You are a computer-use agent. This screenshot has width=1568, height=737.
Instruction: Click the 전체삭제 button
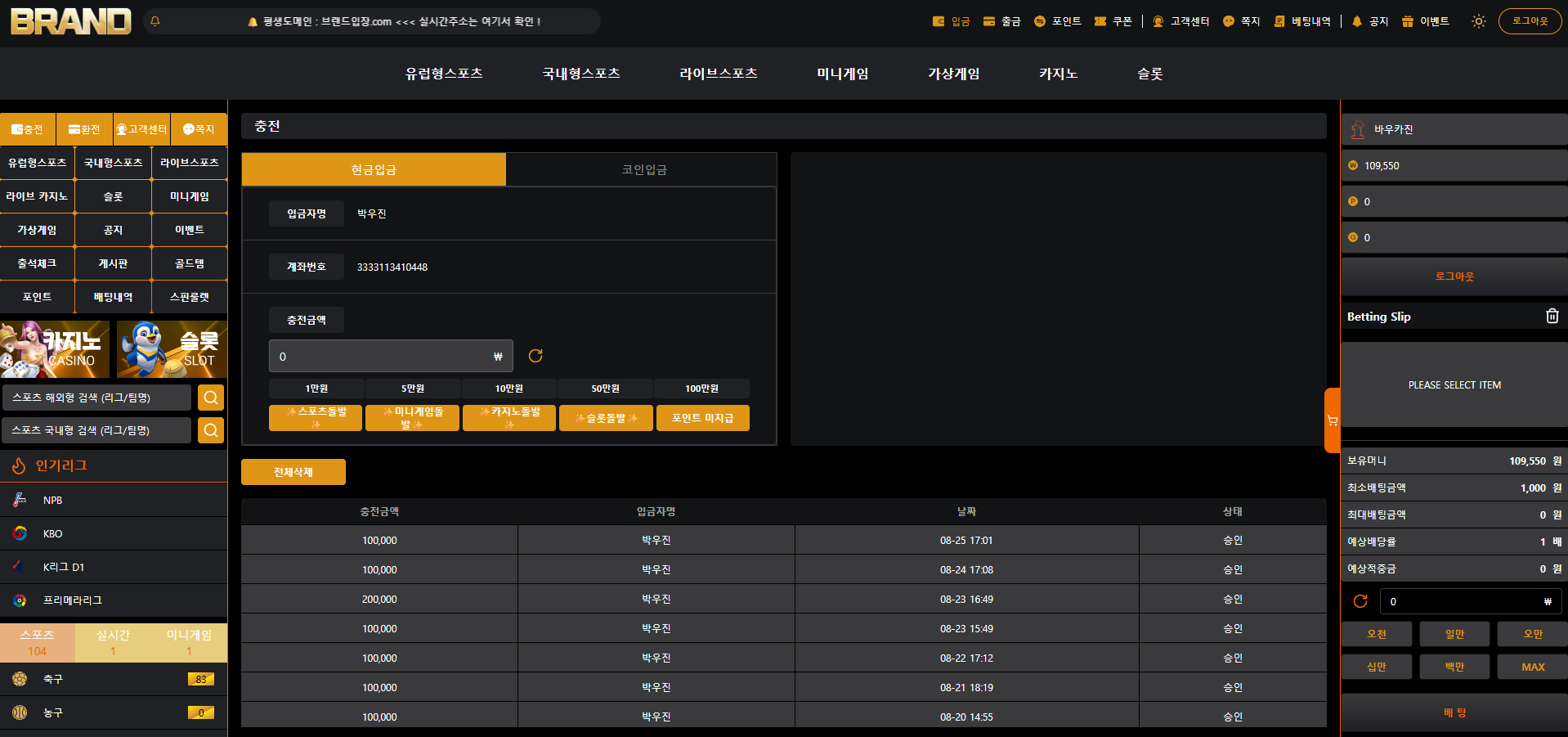293,472
